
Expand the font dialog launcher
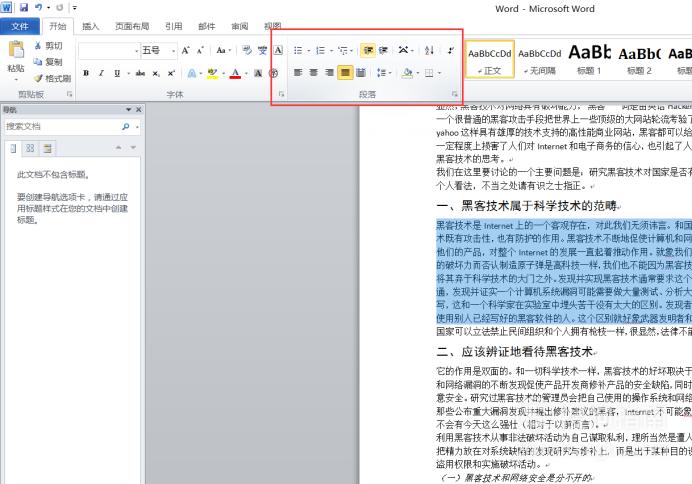tap(281, 94)
